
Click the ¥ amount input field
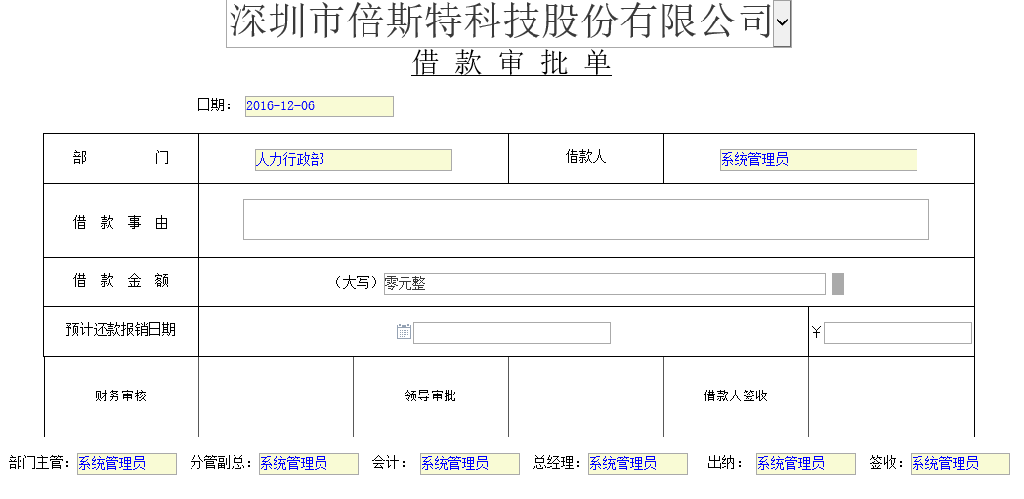pos(898,332)
